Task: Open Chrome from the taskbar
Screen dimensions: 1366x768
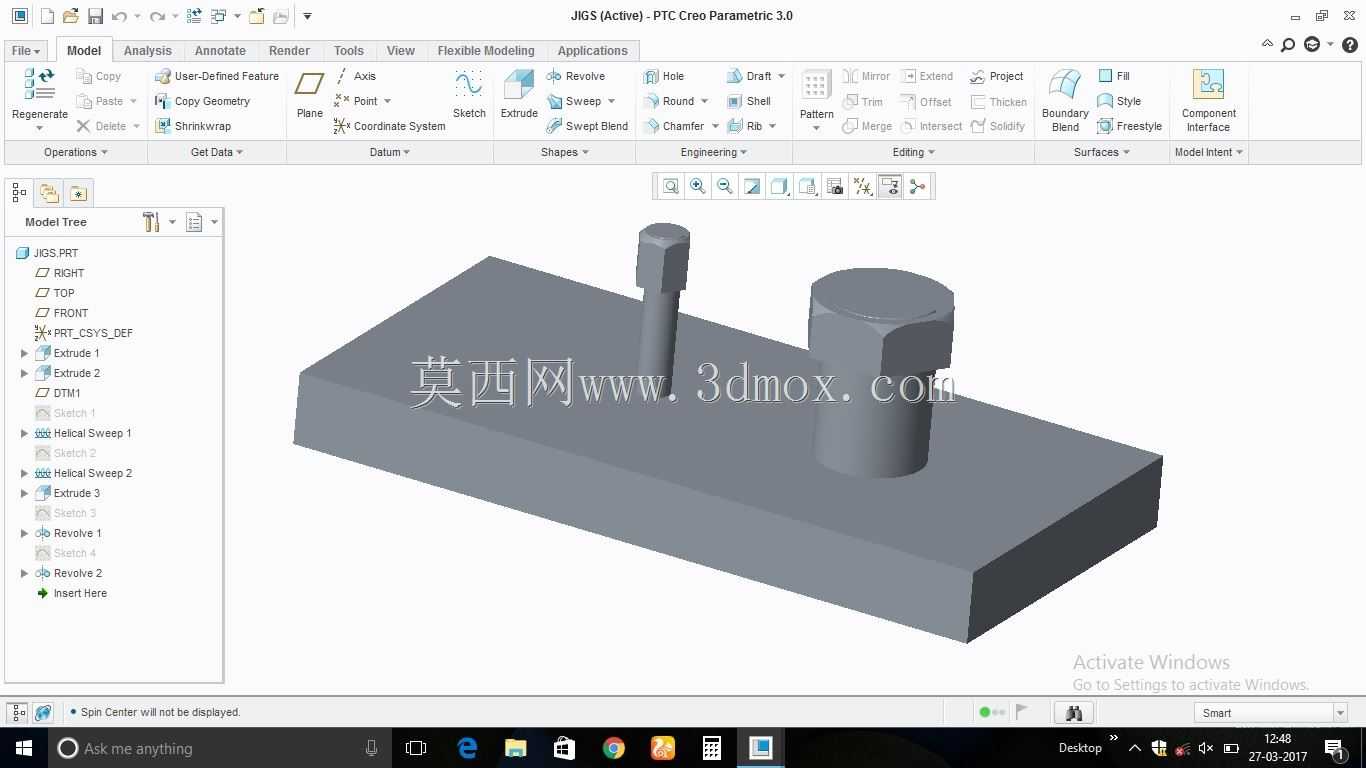Action: click(613, 748)
